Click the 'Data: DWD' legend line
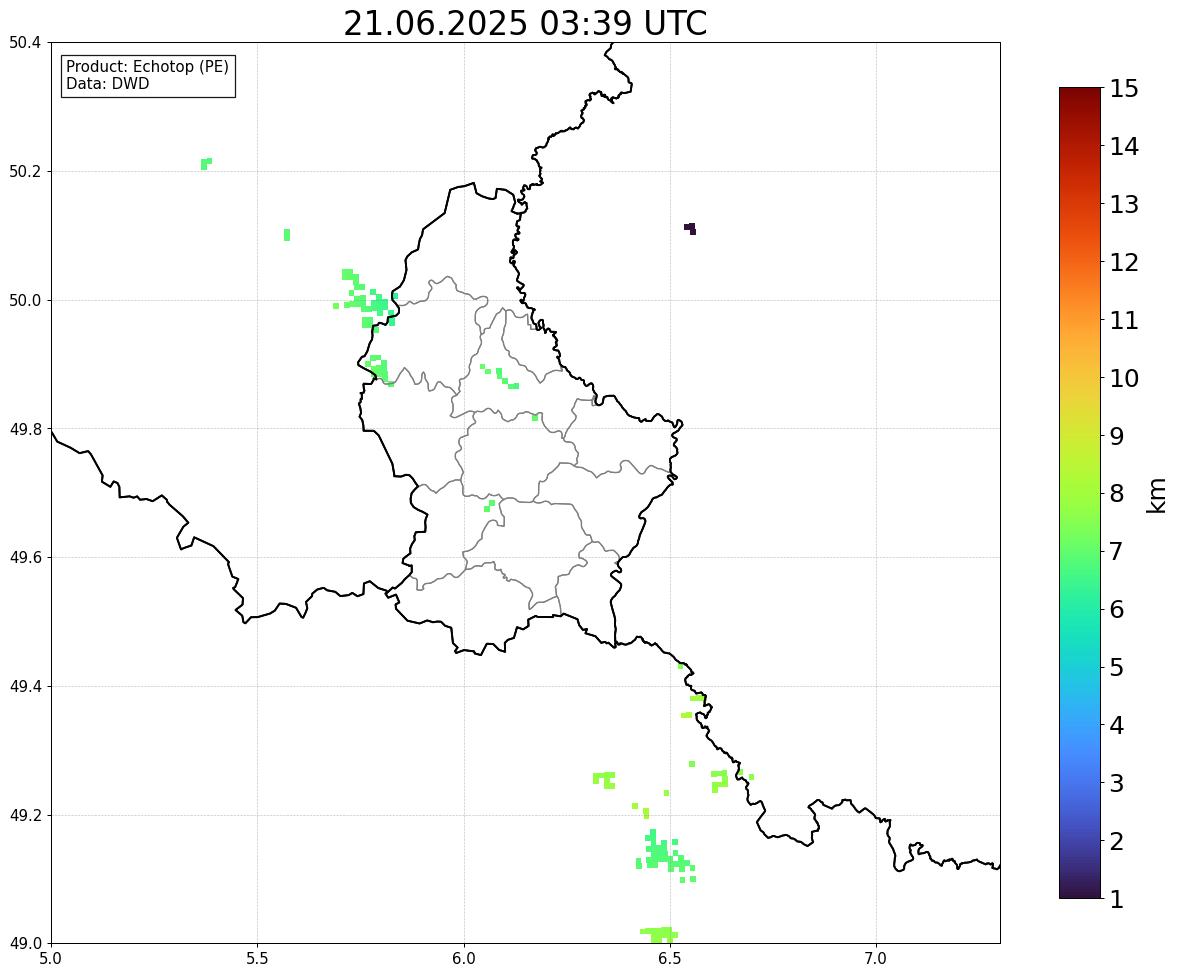Viewport: 1178px width, 976px height. click(107, 83)
